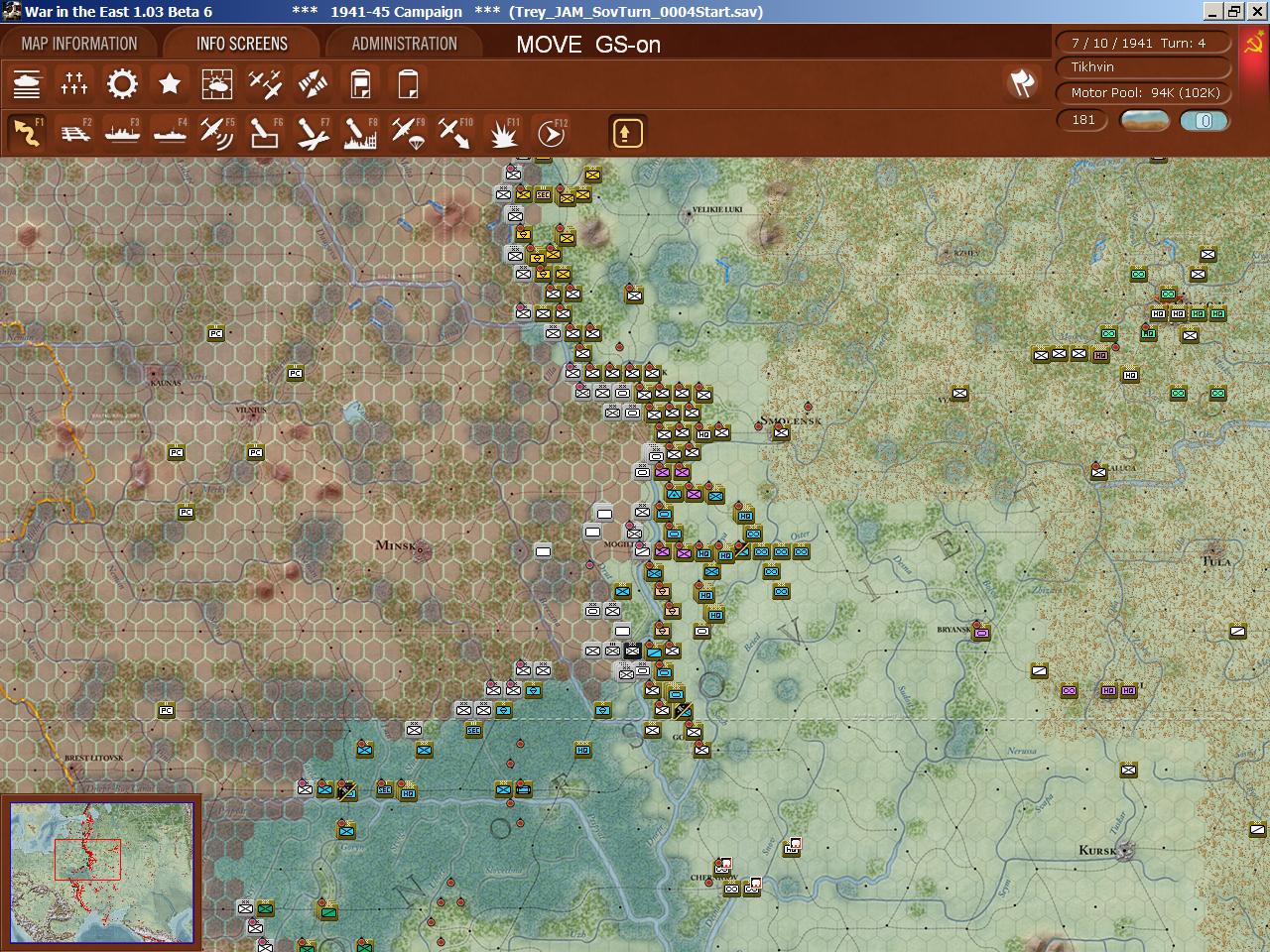This screenshot has width=1270, height=952.
Task: Open the commander's report flag document icon
Action: (x=360, y=84)
